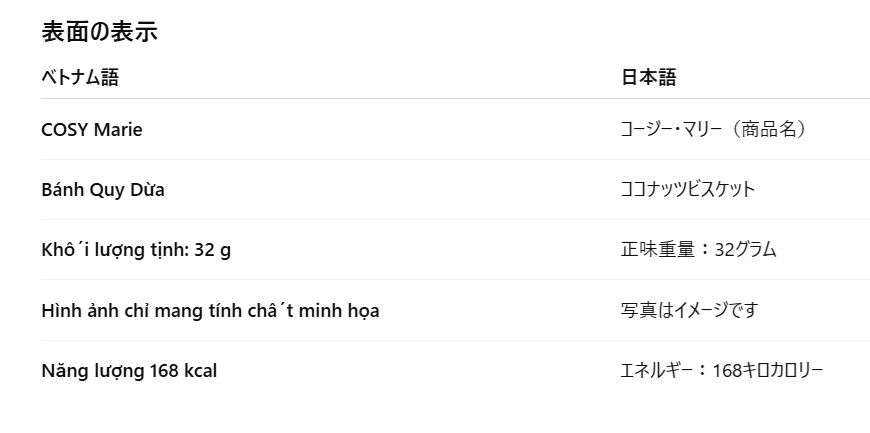The height and width of the screenshot is (433, 870).
Task: Click the 32グラム weight value
Action: click(x=746, y=249)
